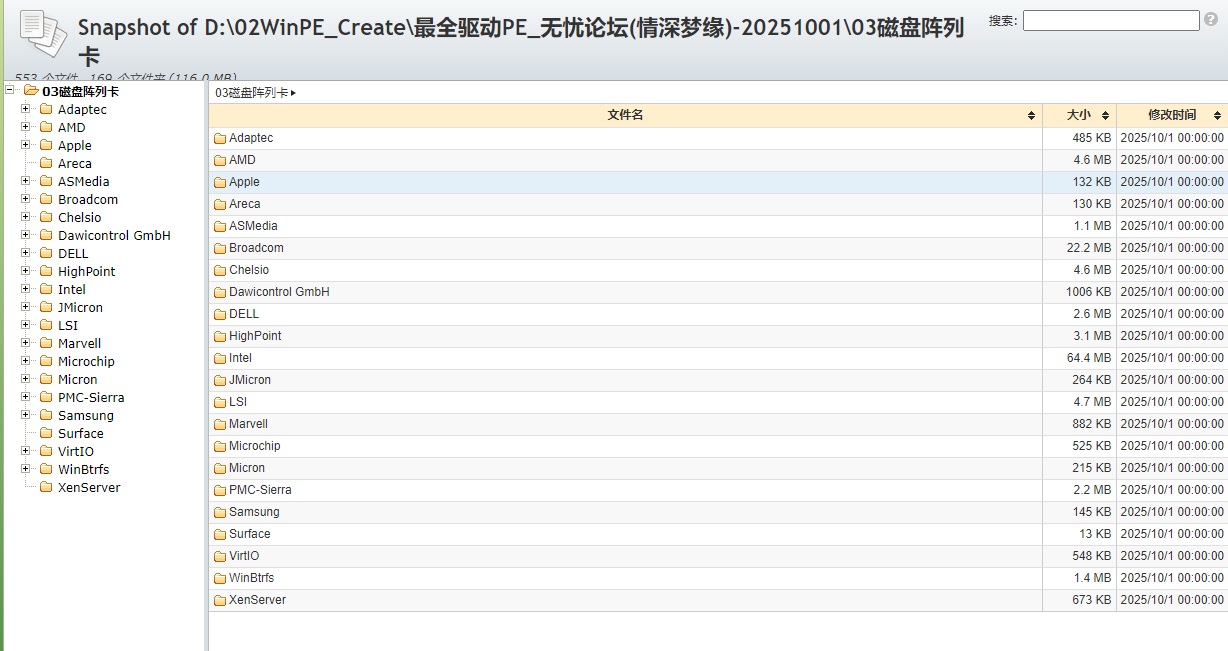
Task: Open the PMC-Sierra folder link
Action: (260, 490)
